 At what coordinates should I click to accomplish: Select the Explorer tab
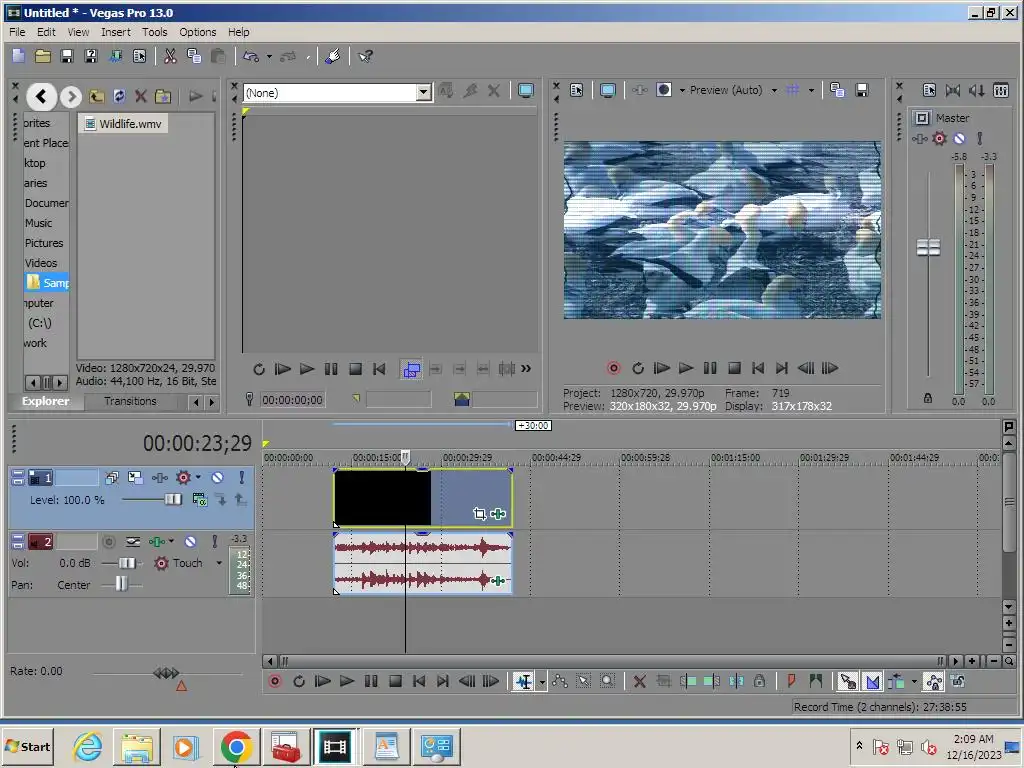coord(46,401)
